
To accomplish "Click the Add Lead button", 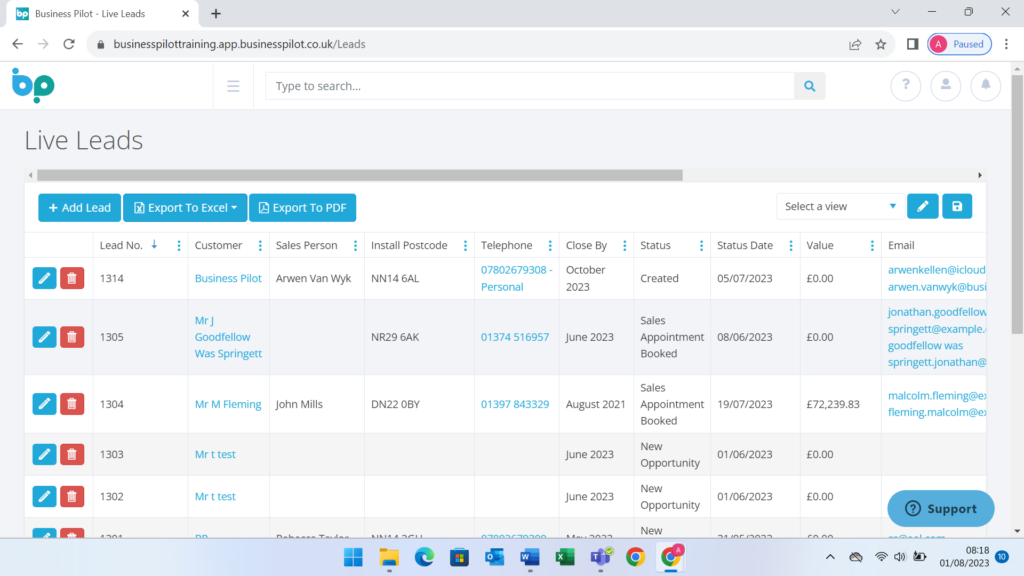I will coord(80,208).
